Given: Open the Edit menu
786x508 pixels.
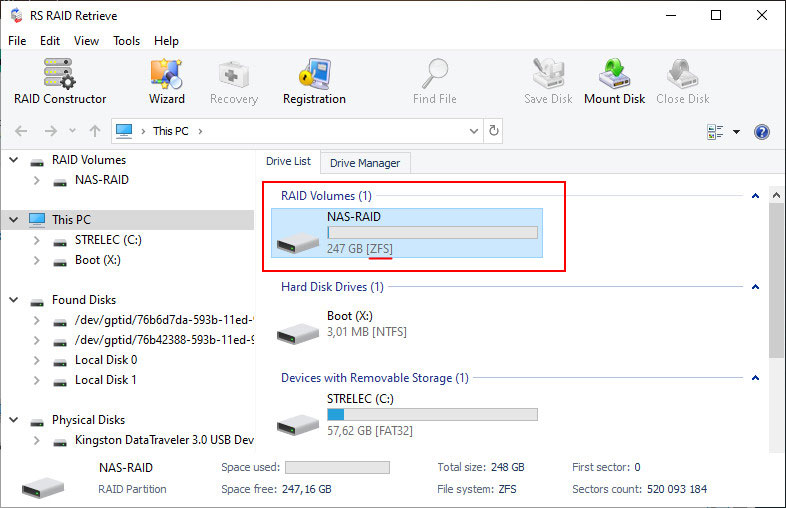Looking at the screenshot, I should 50,41.
